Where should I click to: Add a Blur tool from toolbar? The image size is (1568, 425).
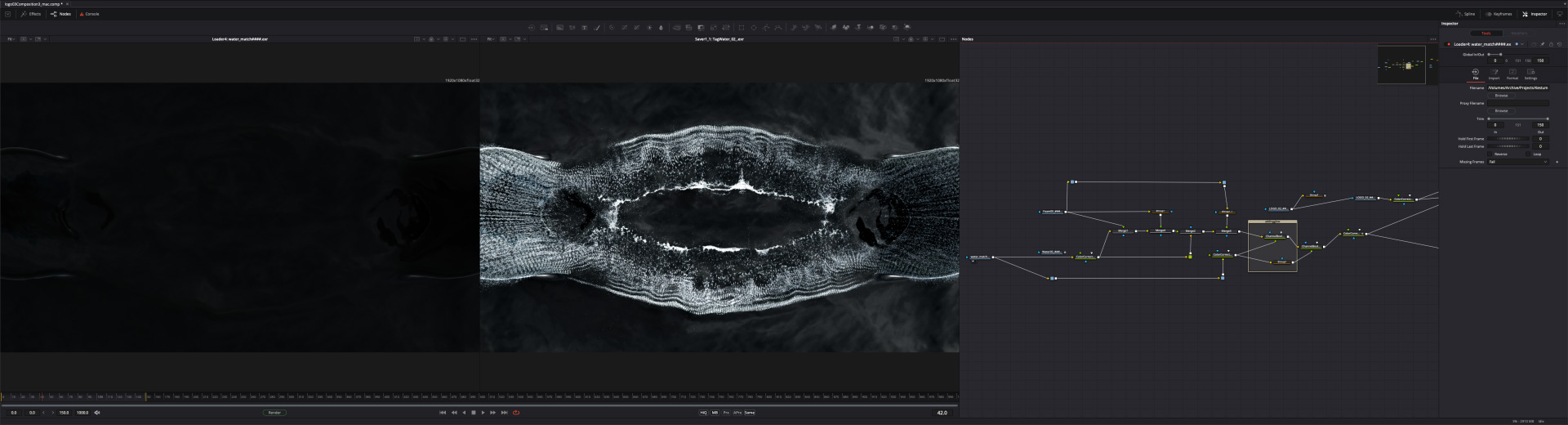661,27
